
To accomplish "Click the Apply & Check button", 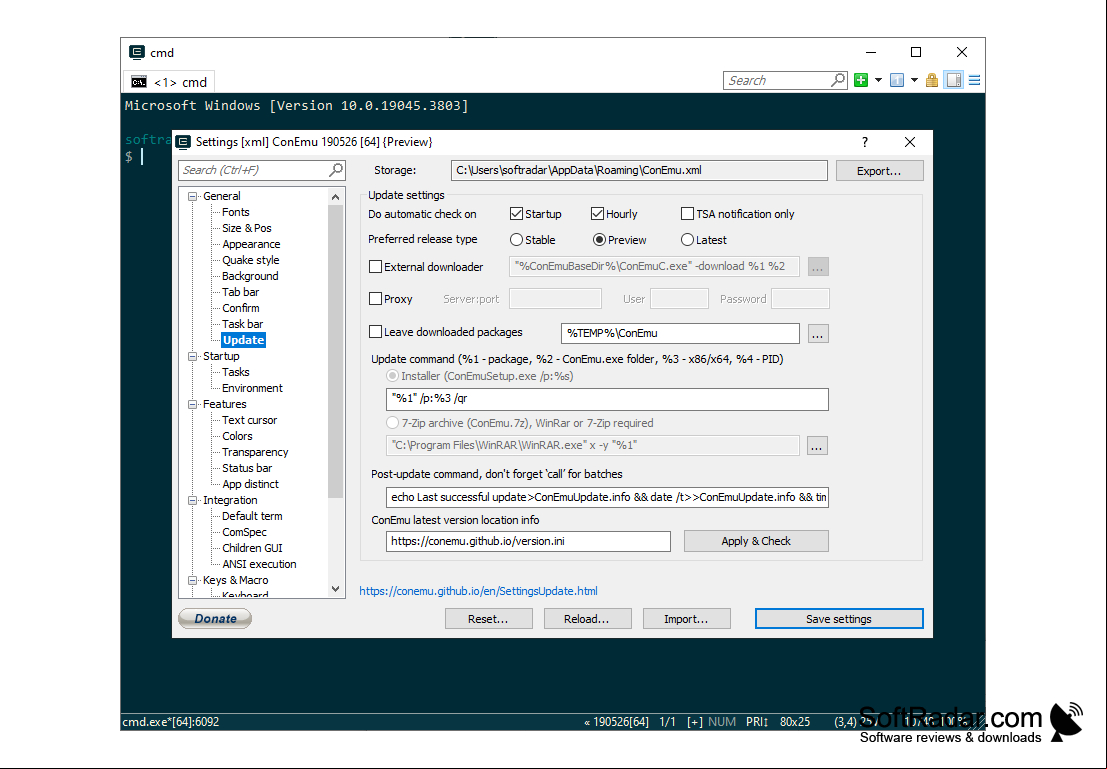I will tap(756, 541).
